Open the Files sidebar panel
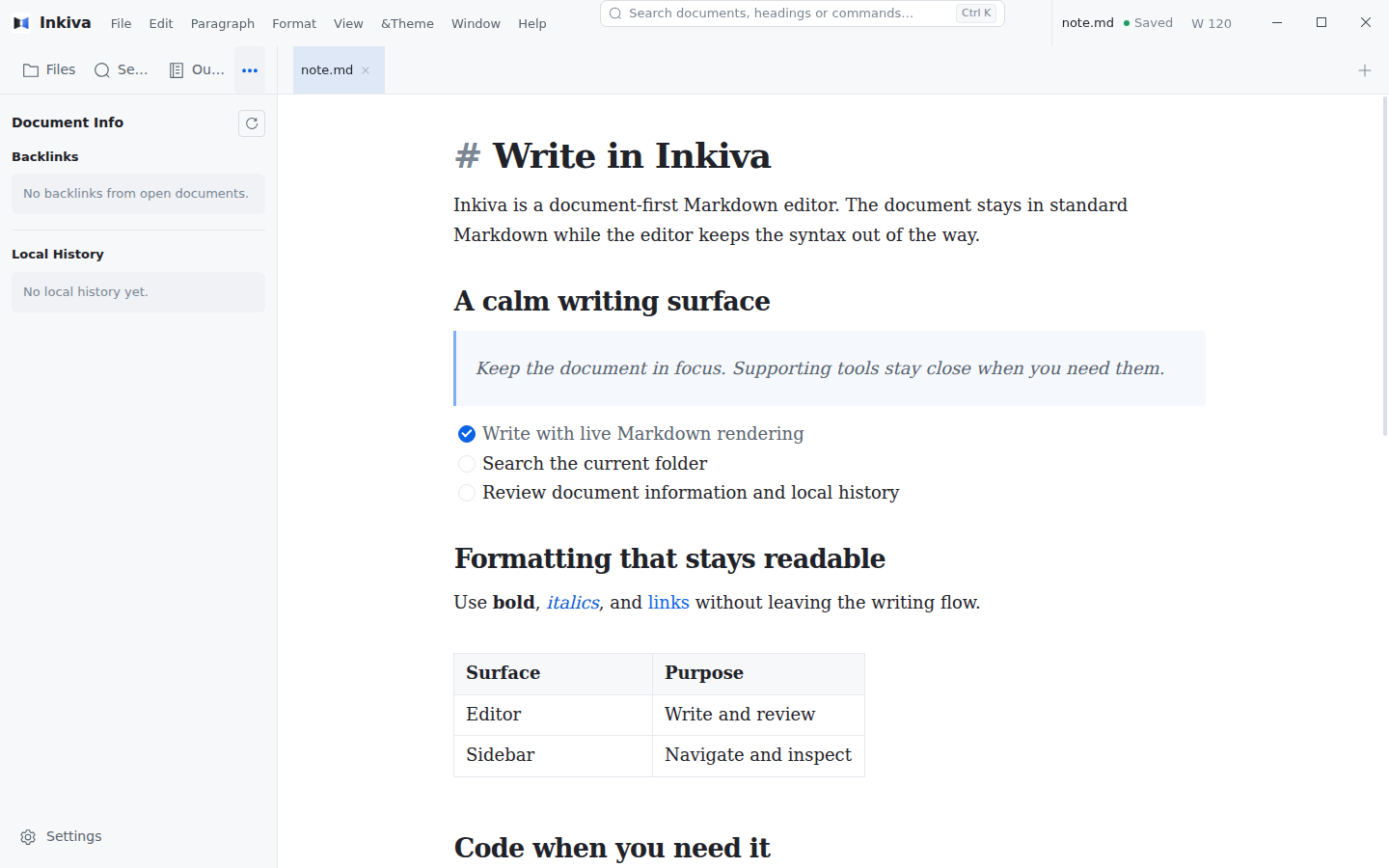This screenshot has height=868, width=1389. tap(49, 70)
